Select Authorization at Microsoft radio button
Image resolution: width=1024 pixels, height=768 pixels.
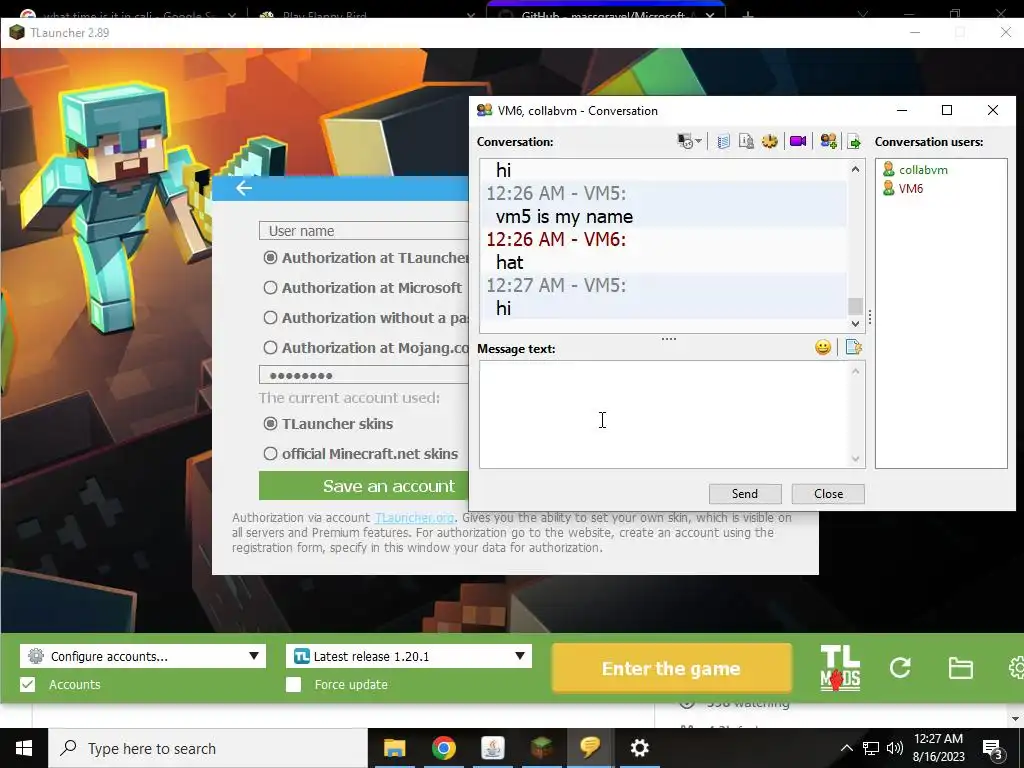click(270, 287)
